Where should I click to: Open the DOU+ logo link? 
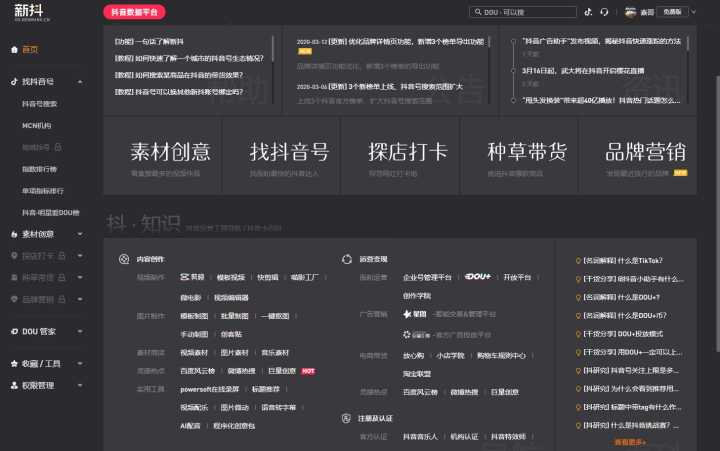478,276
